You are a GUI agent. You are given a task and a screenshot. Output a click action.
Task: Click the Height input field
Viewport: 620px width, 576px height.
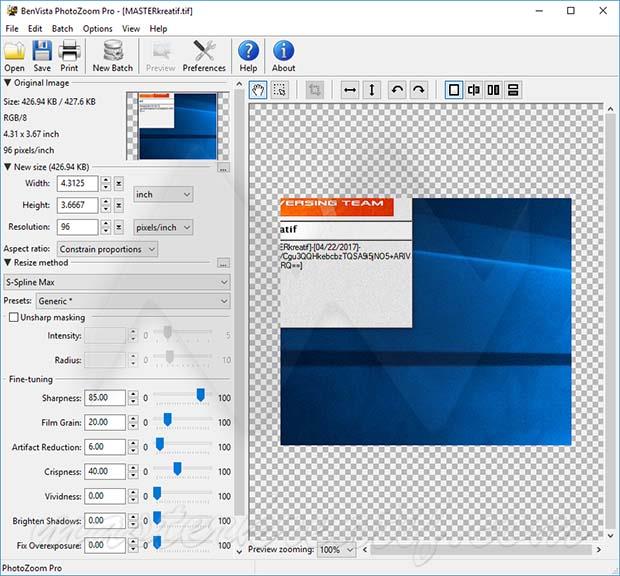[78, 205]
